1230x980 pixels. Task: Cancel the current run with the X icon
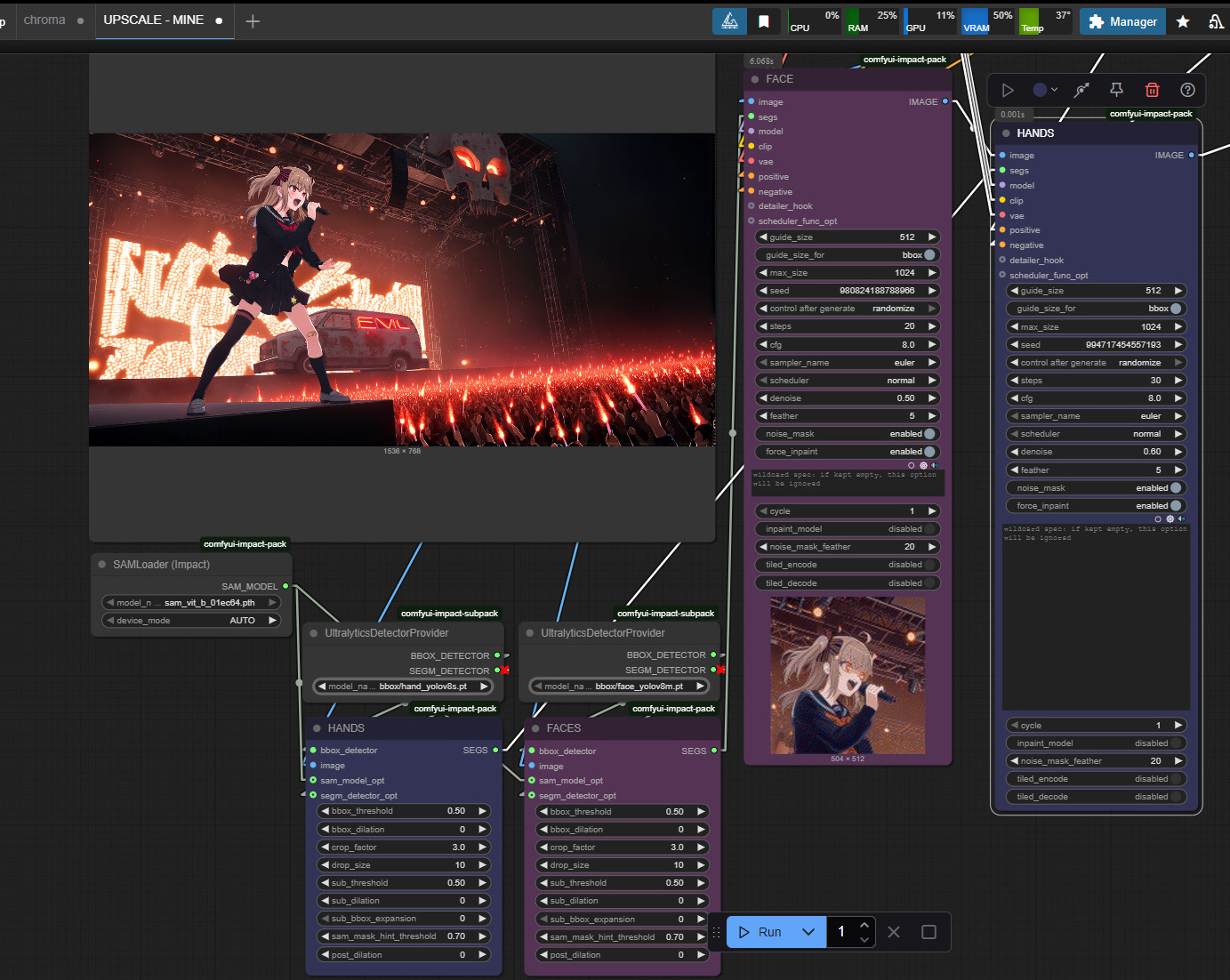tap(894, 932)
